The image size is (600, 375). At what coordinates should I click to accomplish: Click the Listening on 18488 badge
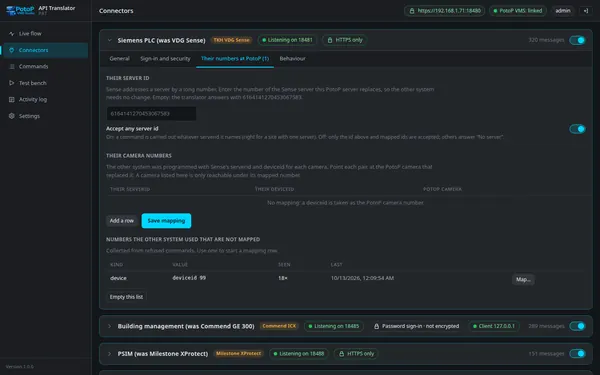298,354
